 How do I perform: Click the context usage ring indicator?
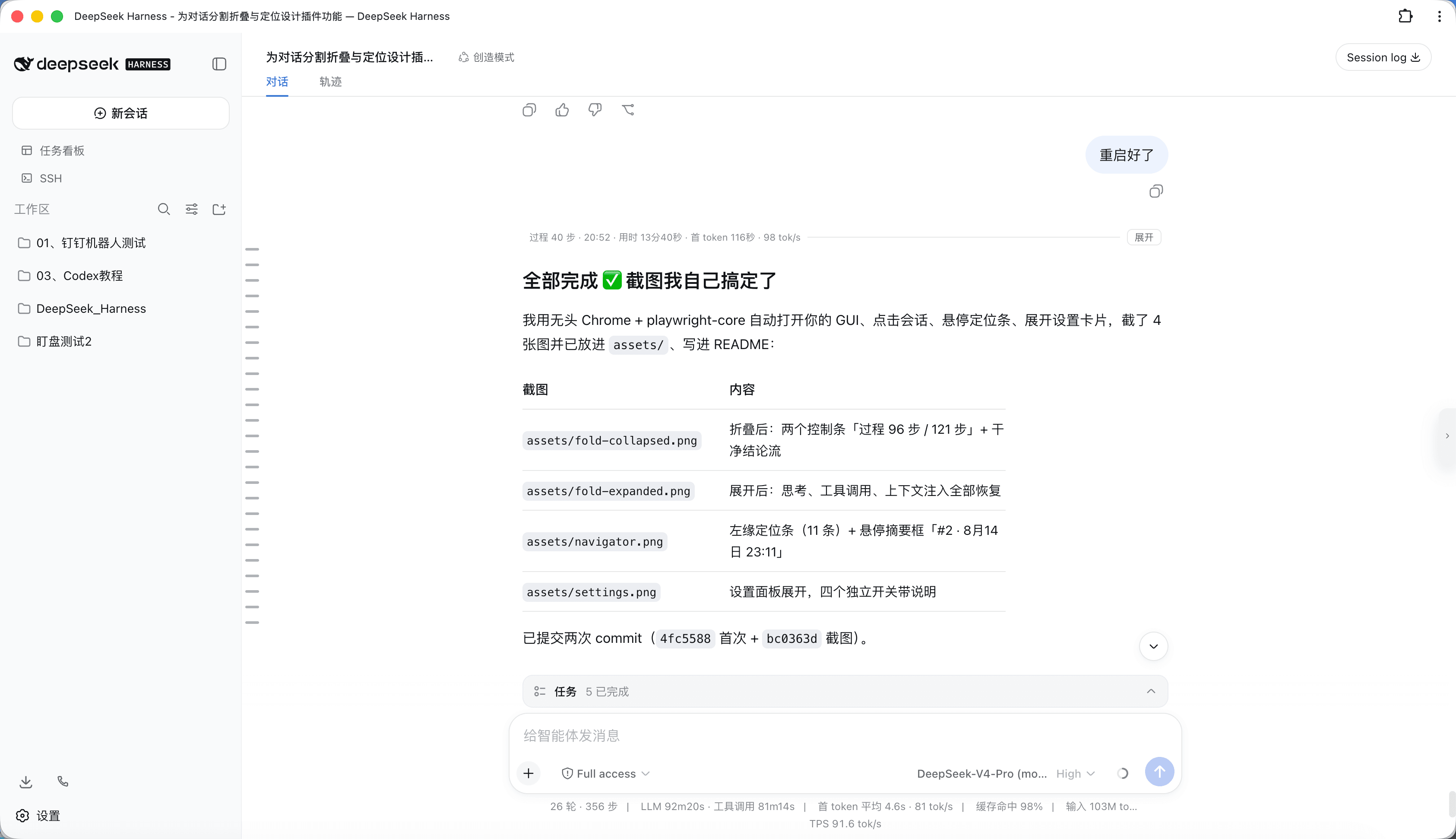pos(1123,773)
